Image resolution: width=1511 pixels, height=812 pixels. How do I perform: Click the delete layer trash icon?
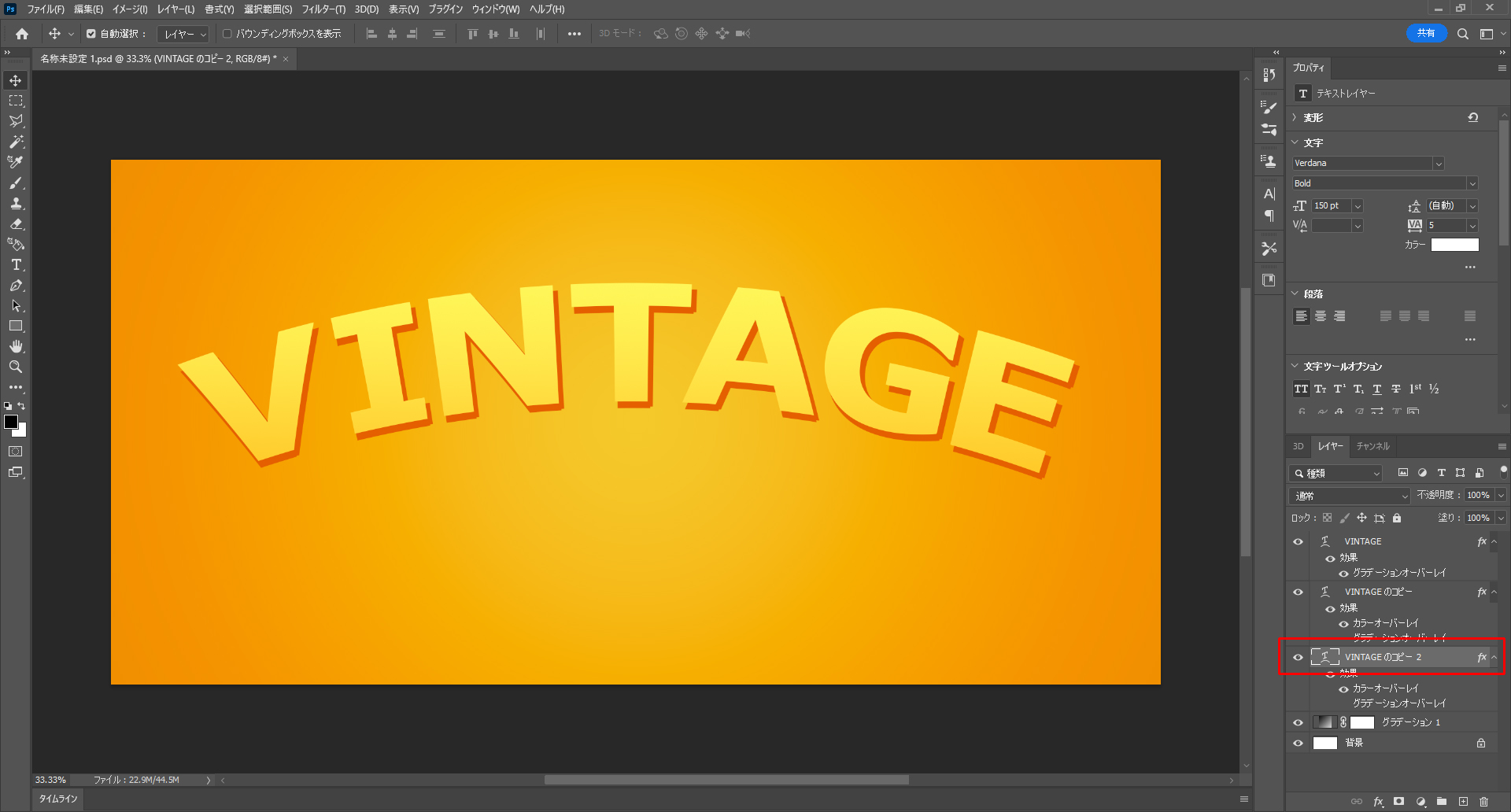click(1483, 802)
